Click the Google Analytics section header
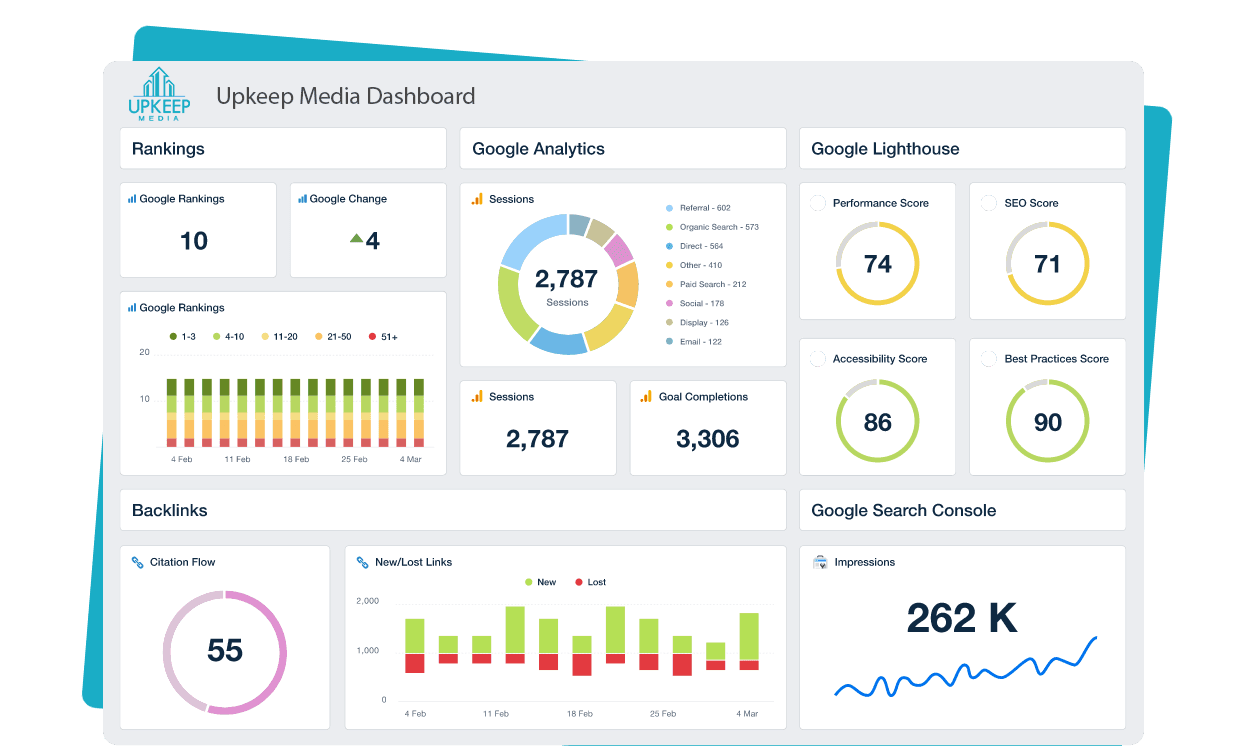The image size is (1248, 746). click(x=623, y=149)
